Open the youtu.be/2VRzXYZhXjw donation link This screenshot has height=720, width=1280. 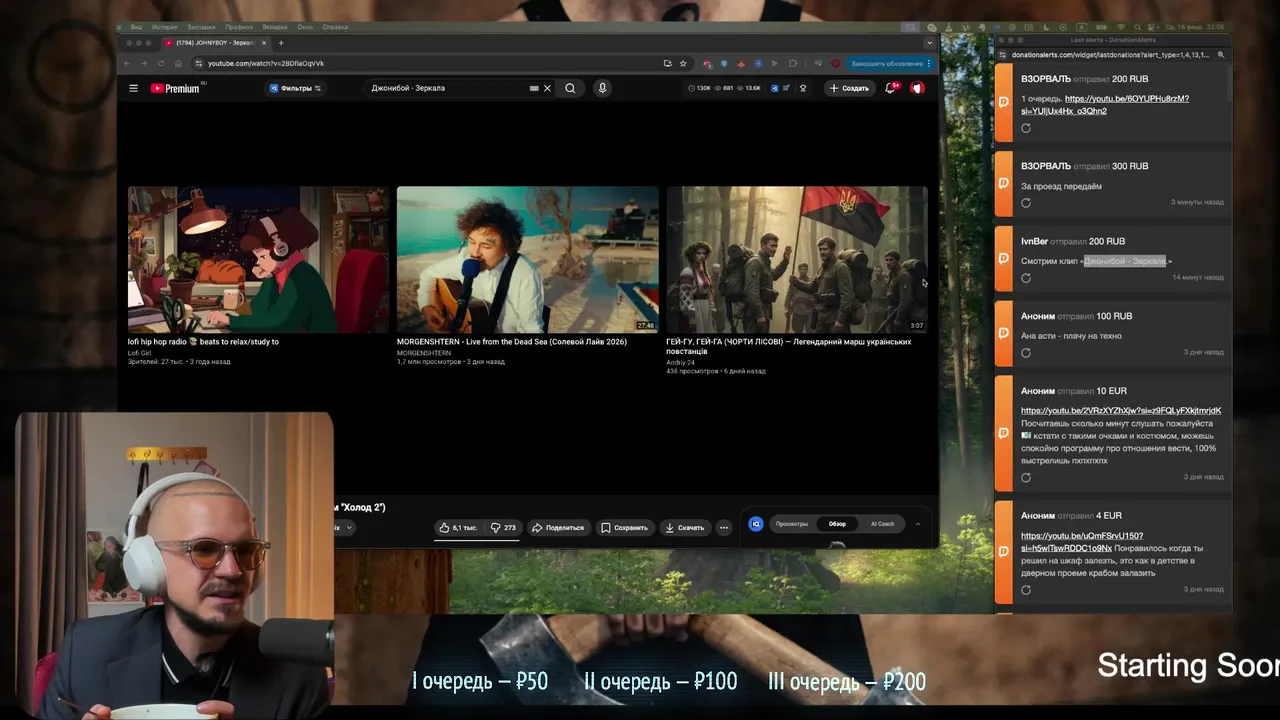point(1121,410)
